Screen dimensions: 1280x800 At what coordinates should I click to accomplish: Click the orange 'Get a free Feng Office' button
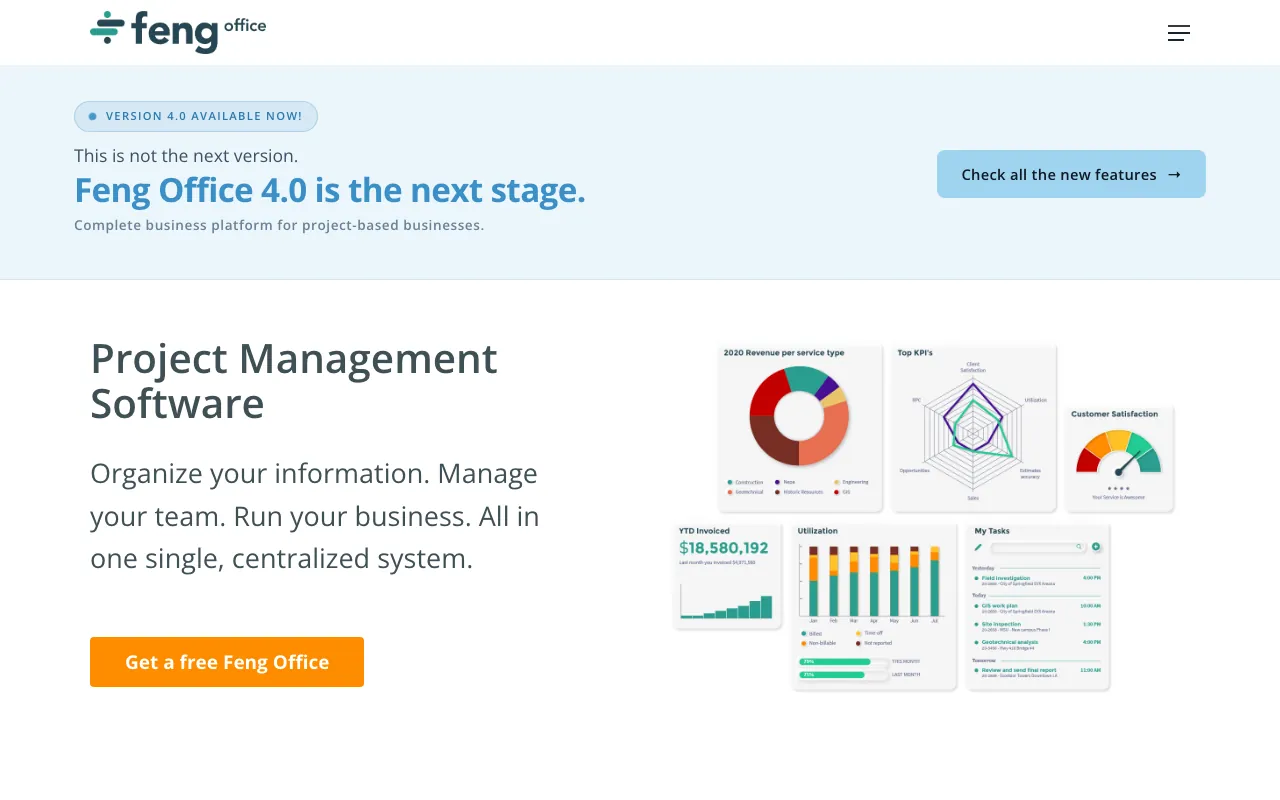click(227, 662)
